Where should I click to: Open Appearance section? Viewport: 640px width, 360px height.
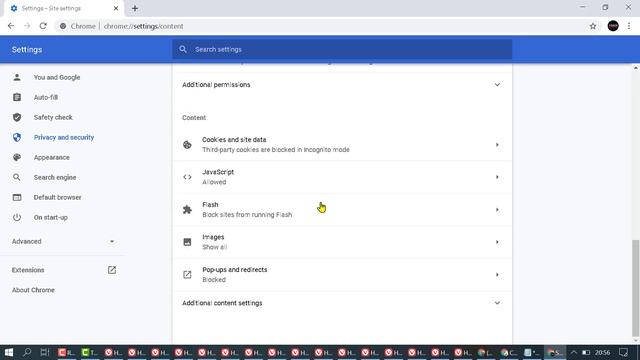pyautogui.click(x=51, y=157)
